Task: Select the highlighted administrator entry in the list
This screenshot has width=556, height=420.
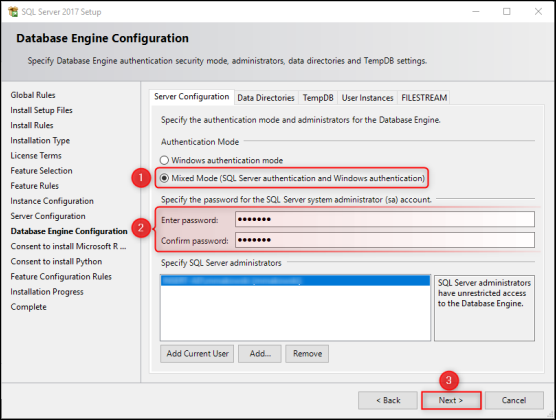Action: [x=295, y=281]
